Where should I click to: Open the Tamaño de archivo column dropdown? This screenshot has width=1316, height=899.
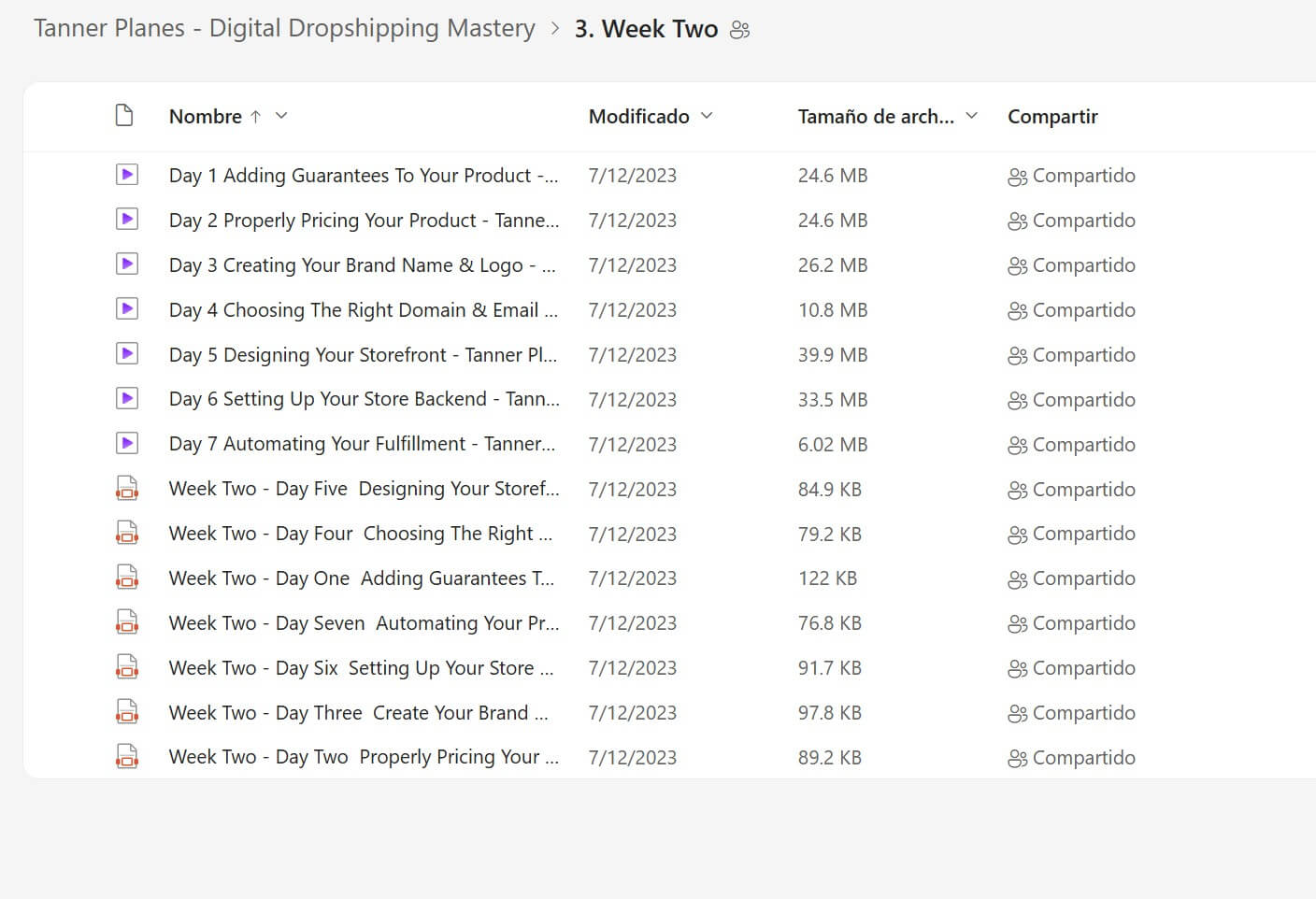point(971,116)
